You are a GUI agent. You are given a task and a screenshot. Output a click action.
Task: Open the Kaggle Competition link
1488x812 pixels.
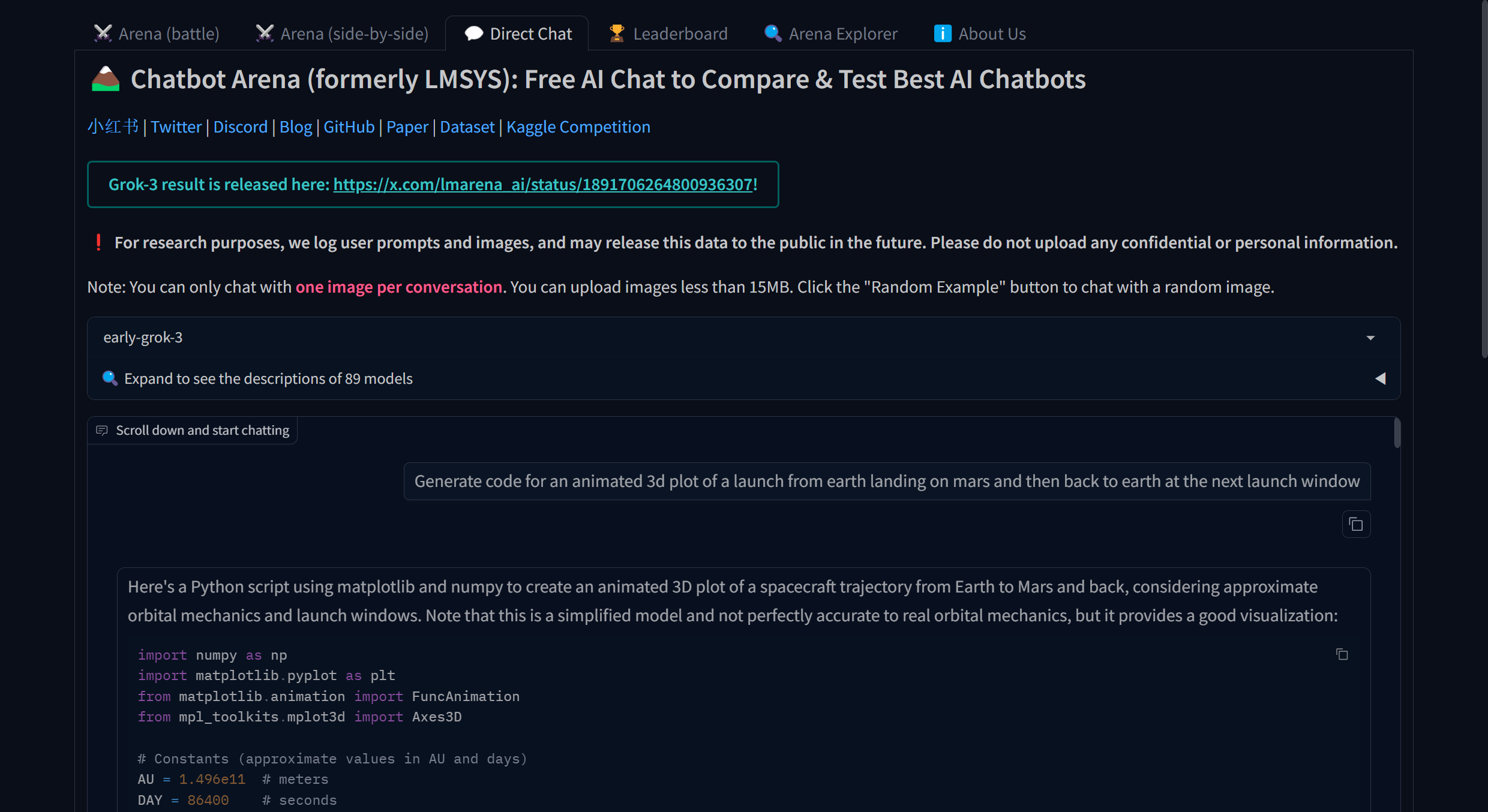(x=578, y=127)
